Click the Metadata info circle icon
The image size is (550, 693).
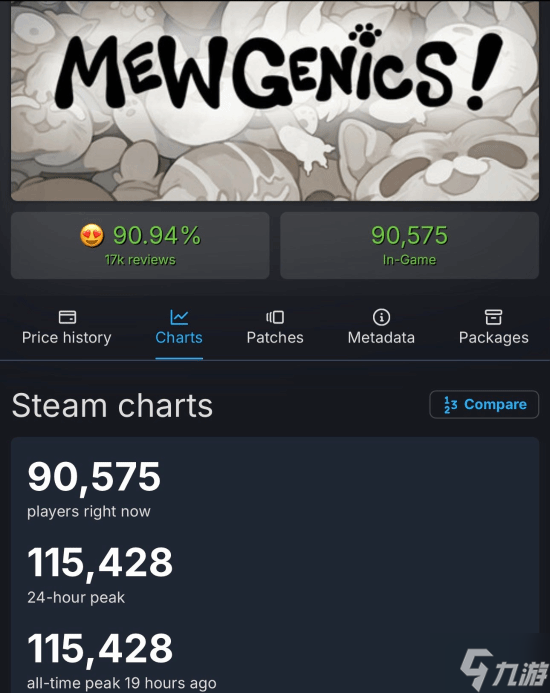381,317
